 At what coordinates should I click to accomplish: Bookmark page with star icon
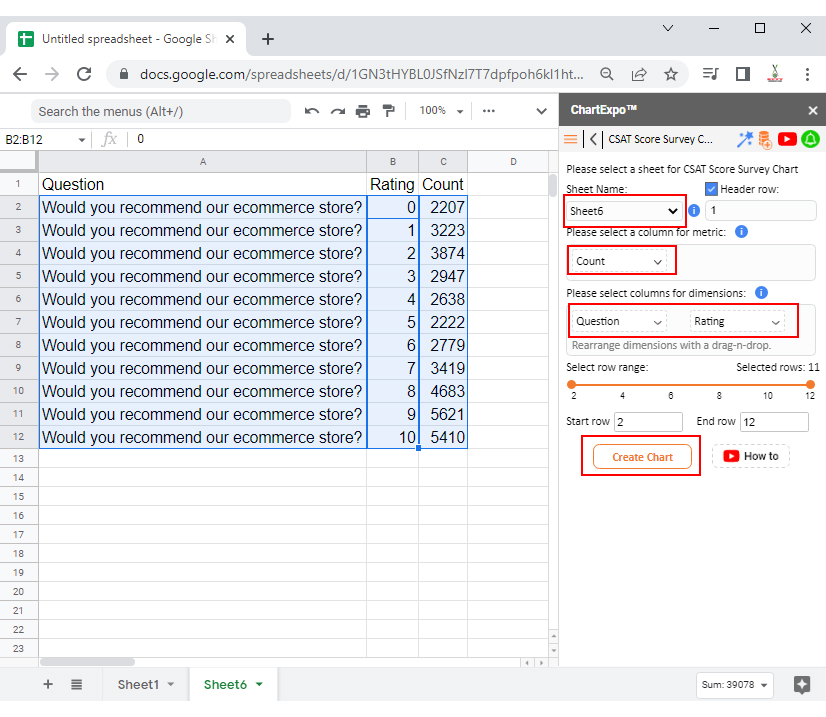coord(671,74)
